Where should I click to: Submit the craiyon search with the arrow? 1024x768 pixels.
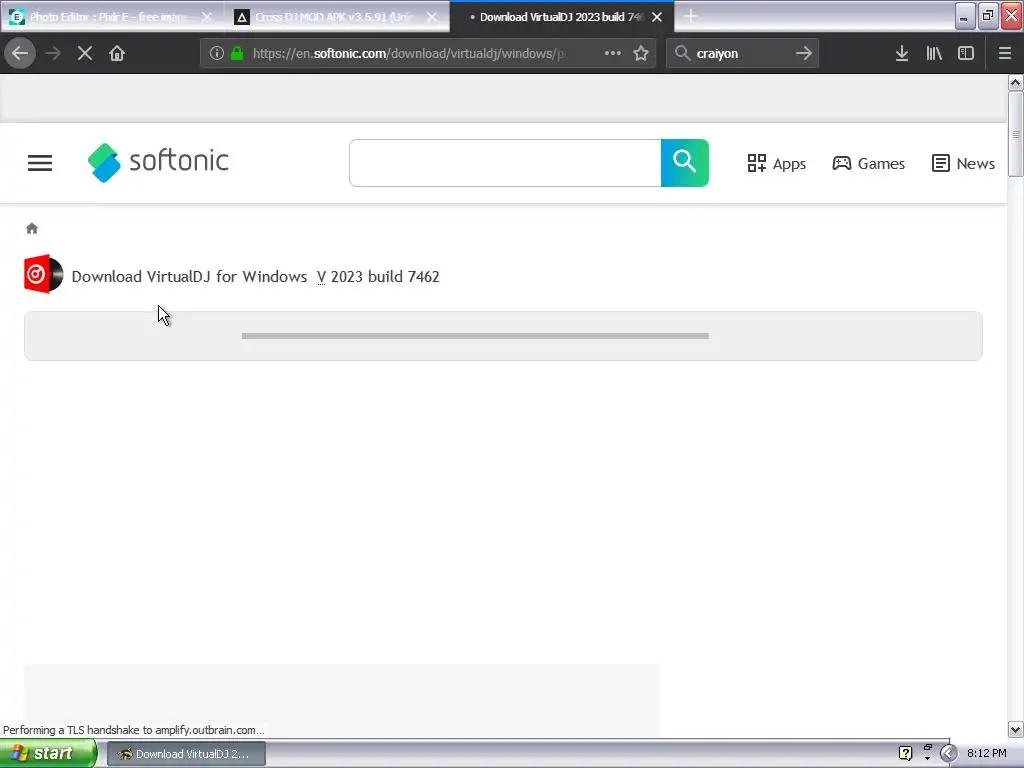pyautogui.click(x=804, y=53)
